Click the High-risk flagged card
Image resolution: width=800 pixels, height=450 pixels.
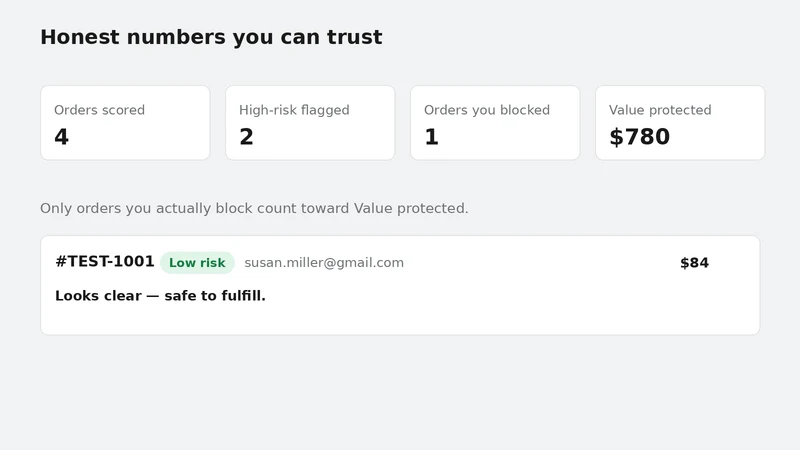coord(310,123)
